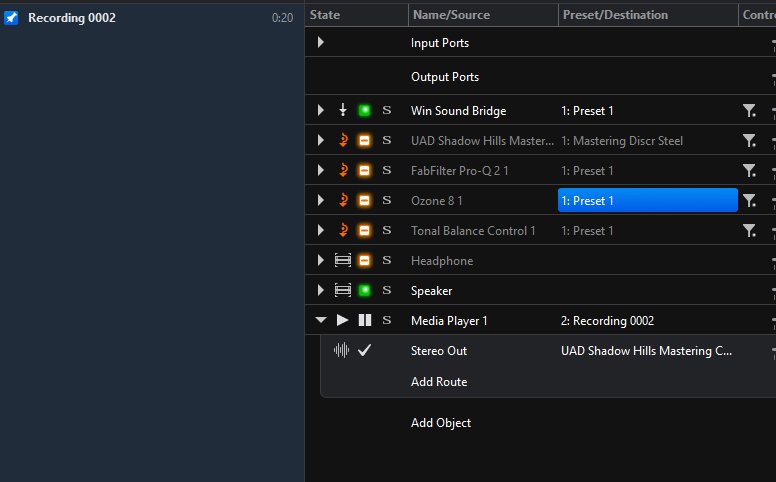Click the Headphone mixer type icon
The height and width of the screenshot is (482, 776).
[x=342, y=260]
